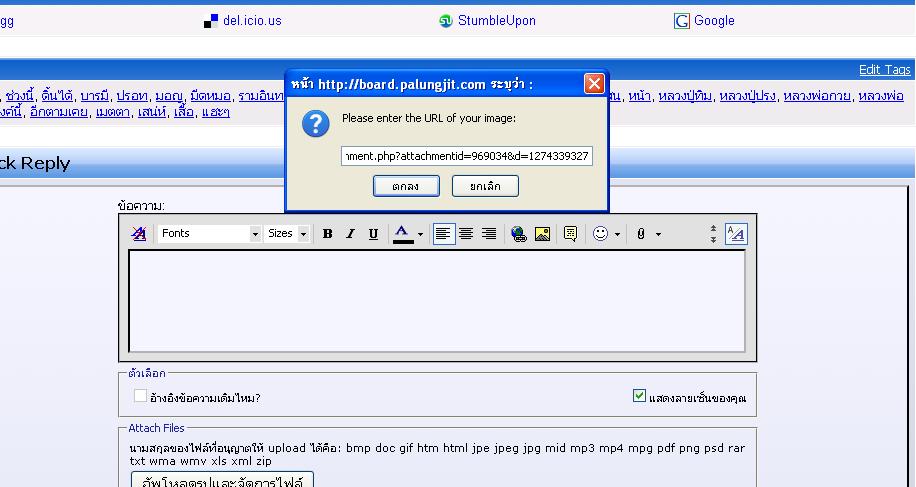Viewport: 916px width, 487px height.
Task: Uncheck the show your signature checkbox
Action: [x=640, y=396]
